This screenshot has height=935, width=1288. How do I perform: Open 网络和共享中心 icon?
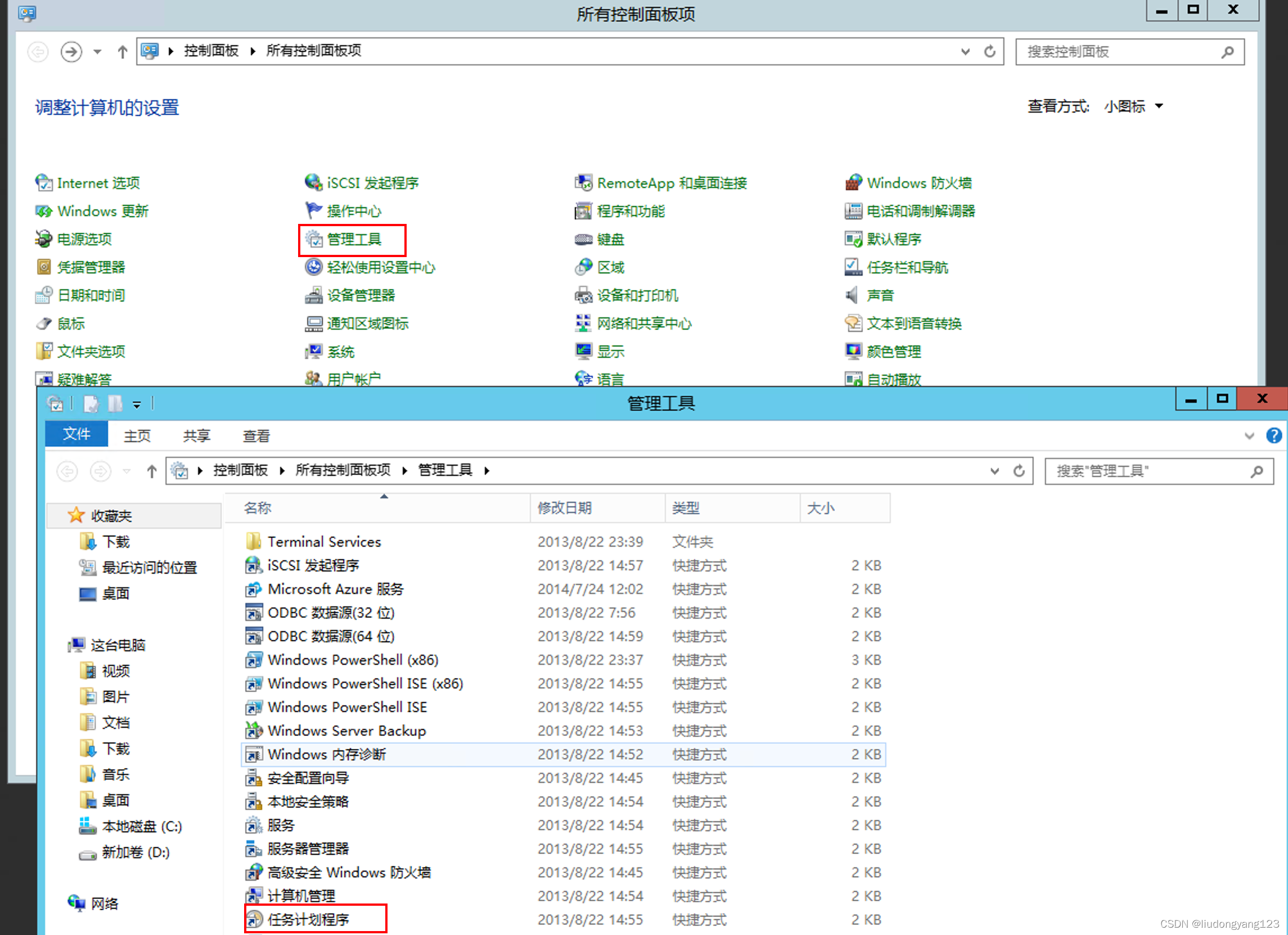pos(583,324)
